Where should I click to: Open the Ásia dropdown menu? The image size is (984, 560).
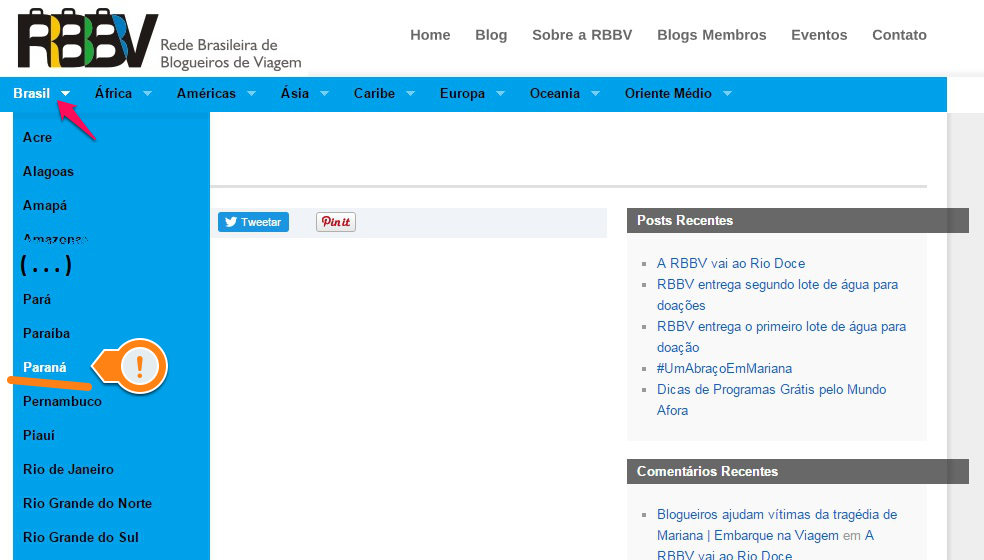(303, 94)
